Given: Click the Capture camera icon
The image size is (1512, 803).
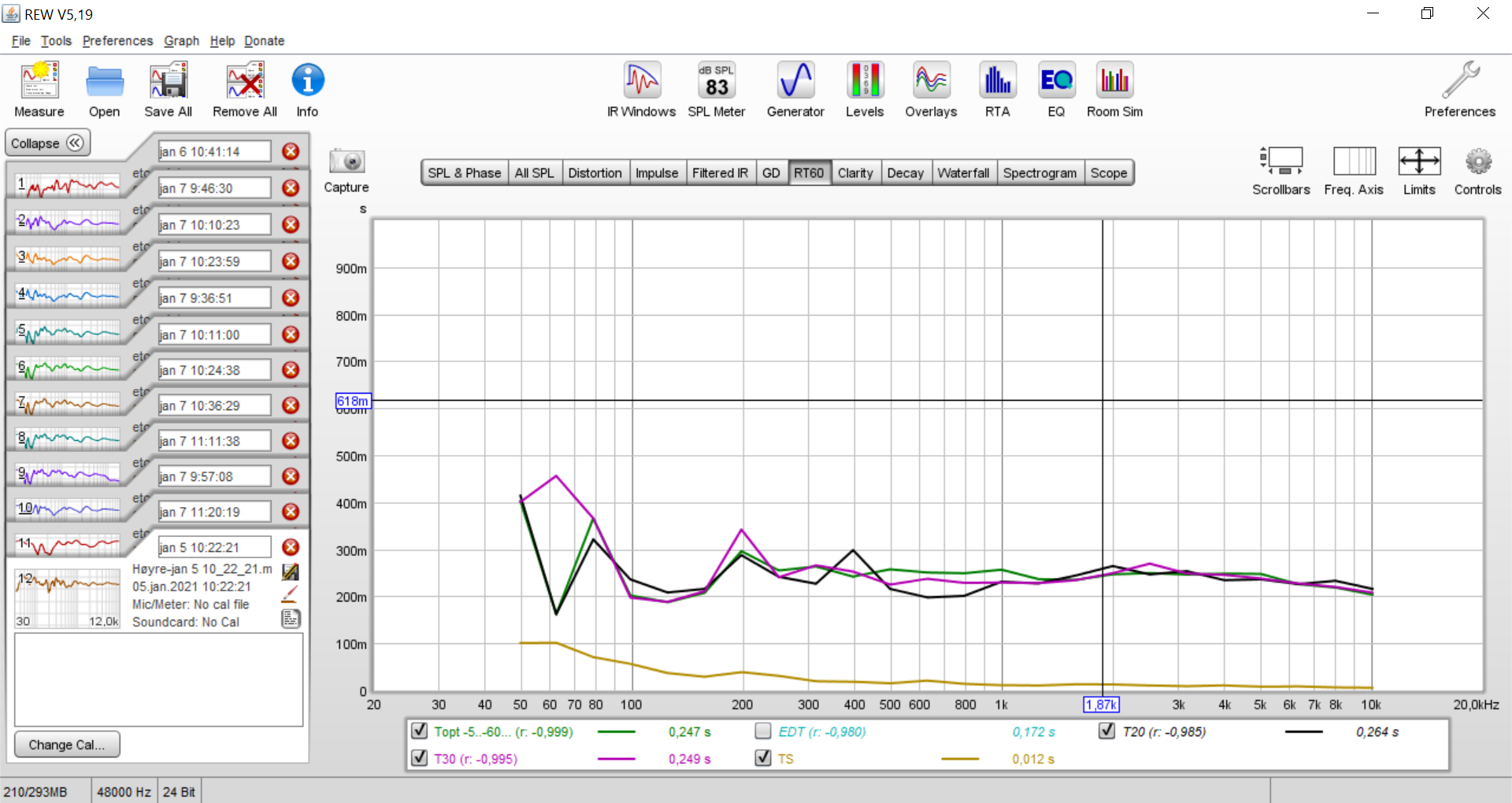Looking at the screenshot, I should click(346, 161).
